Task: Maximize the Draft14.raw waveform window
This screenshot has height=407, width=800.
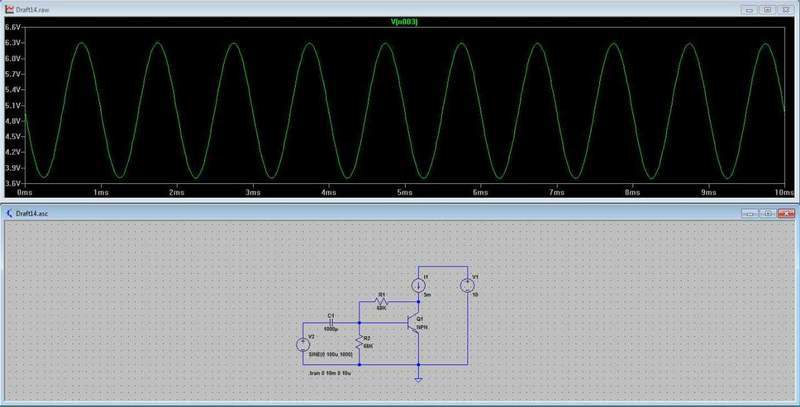Action: tap(767, 8)
